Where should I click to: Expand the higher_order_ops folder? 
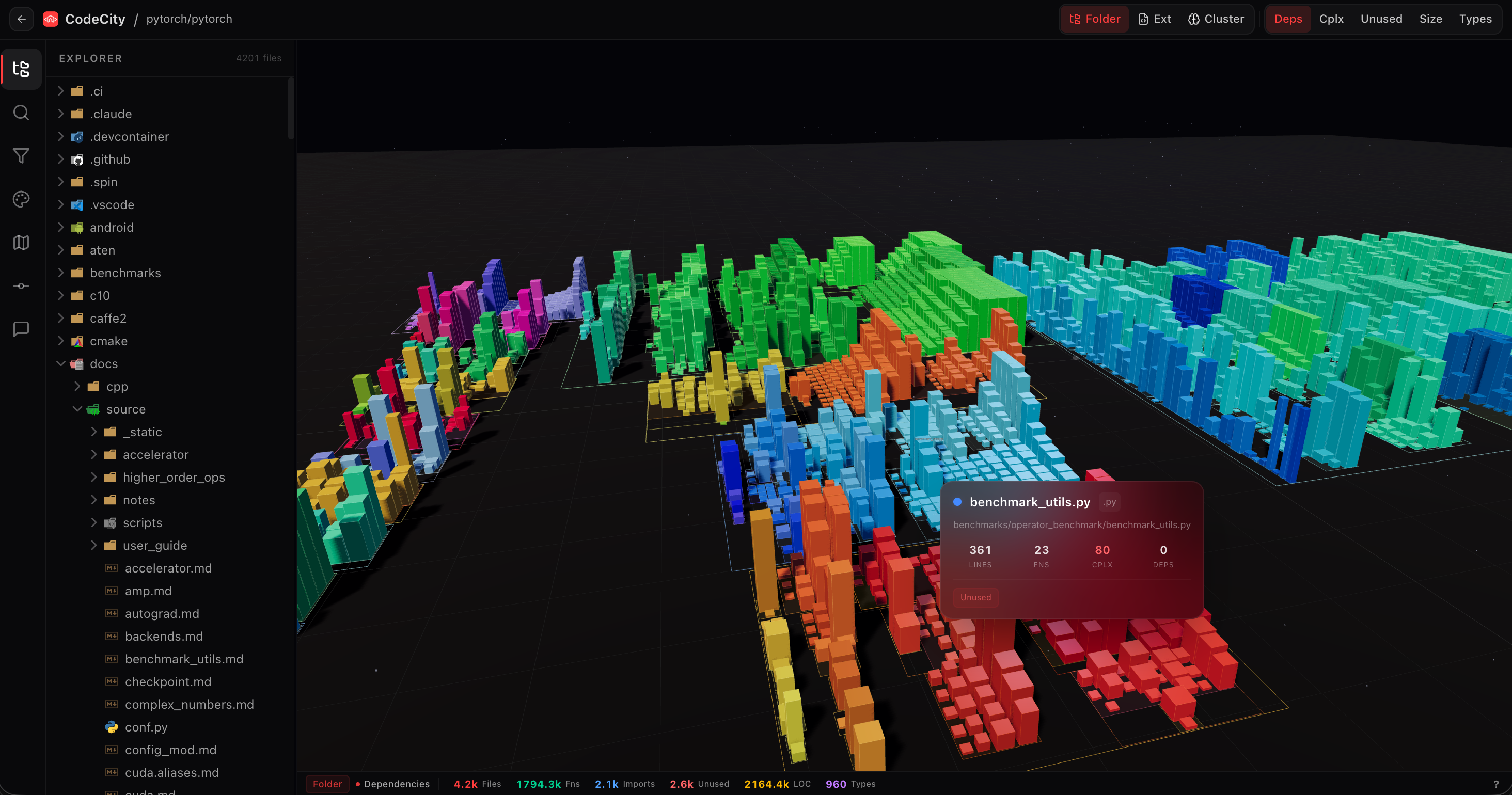coord(173,477)
